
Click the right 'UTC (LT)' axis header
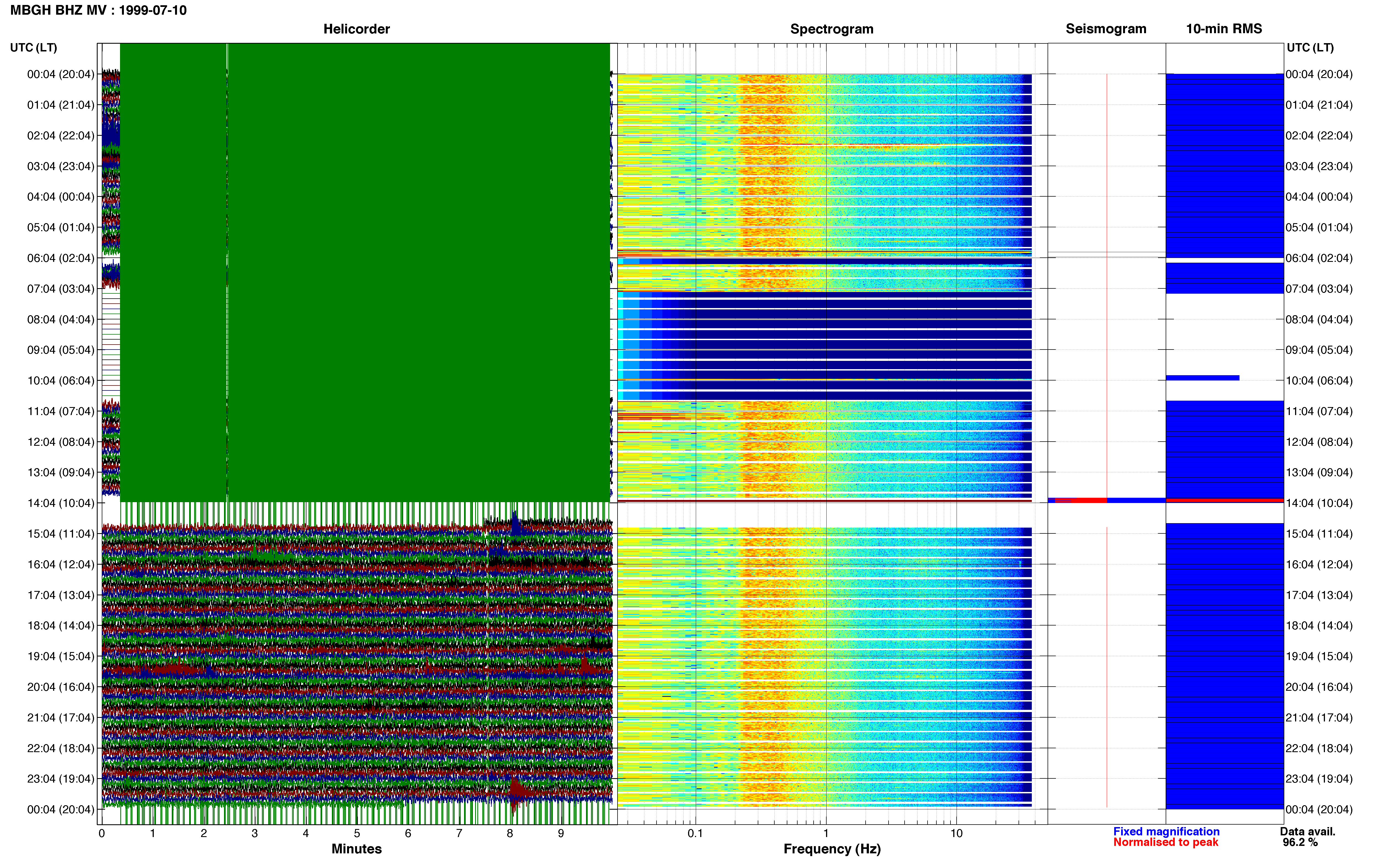tap(1310, 48)
